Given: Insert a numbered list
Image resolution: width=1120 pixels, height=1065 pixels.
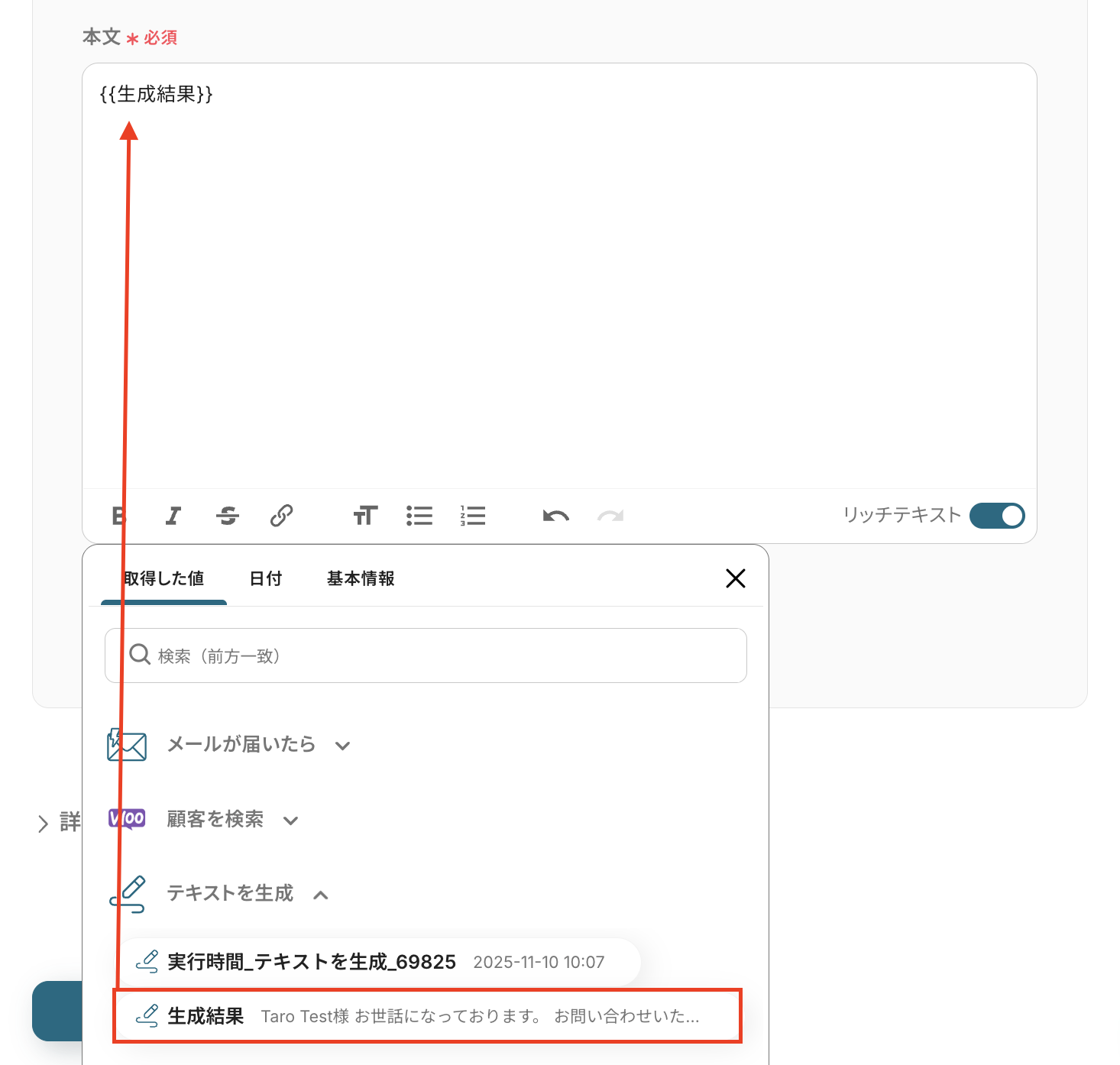Looking at the screenshot, I should pyautogui.click(x=473, y=516).
